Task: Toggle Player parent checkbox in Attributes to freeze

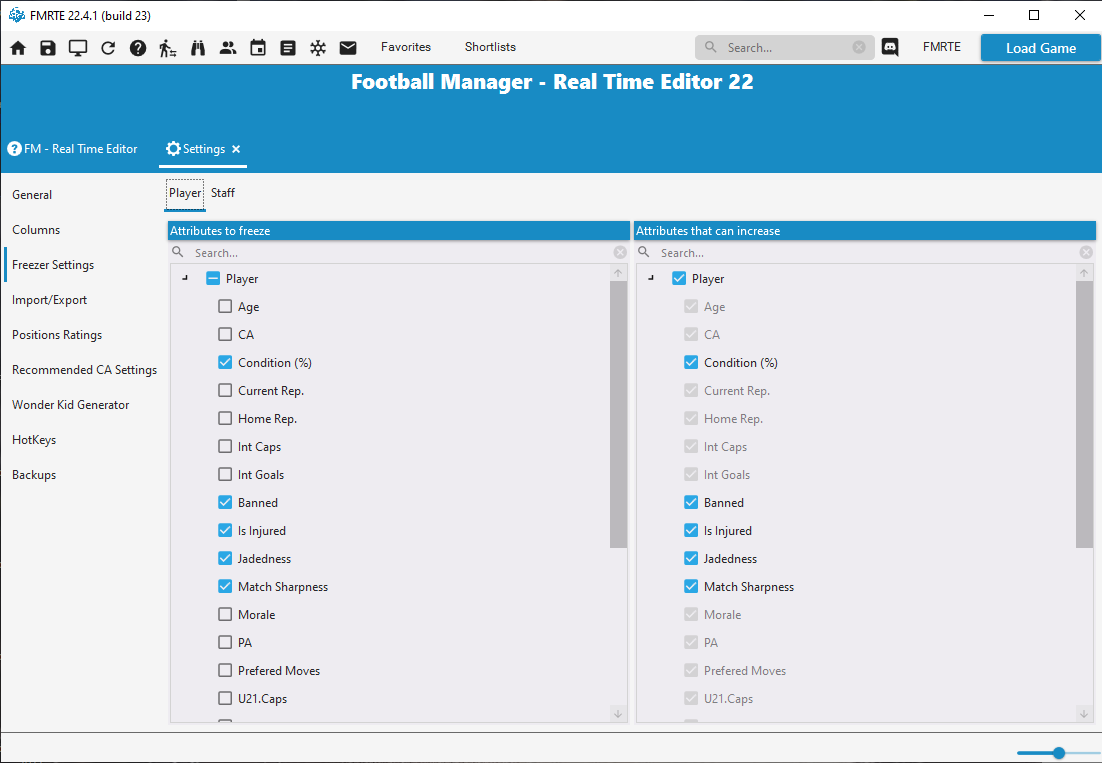Action: 213,278
